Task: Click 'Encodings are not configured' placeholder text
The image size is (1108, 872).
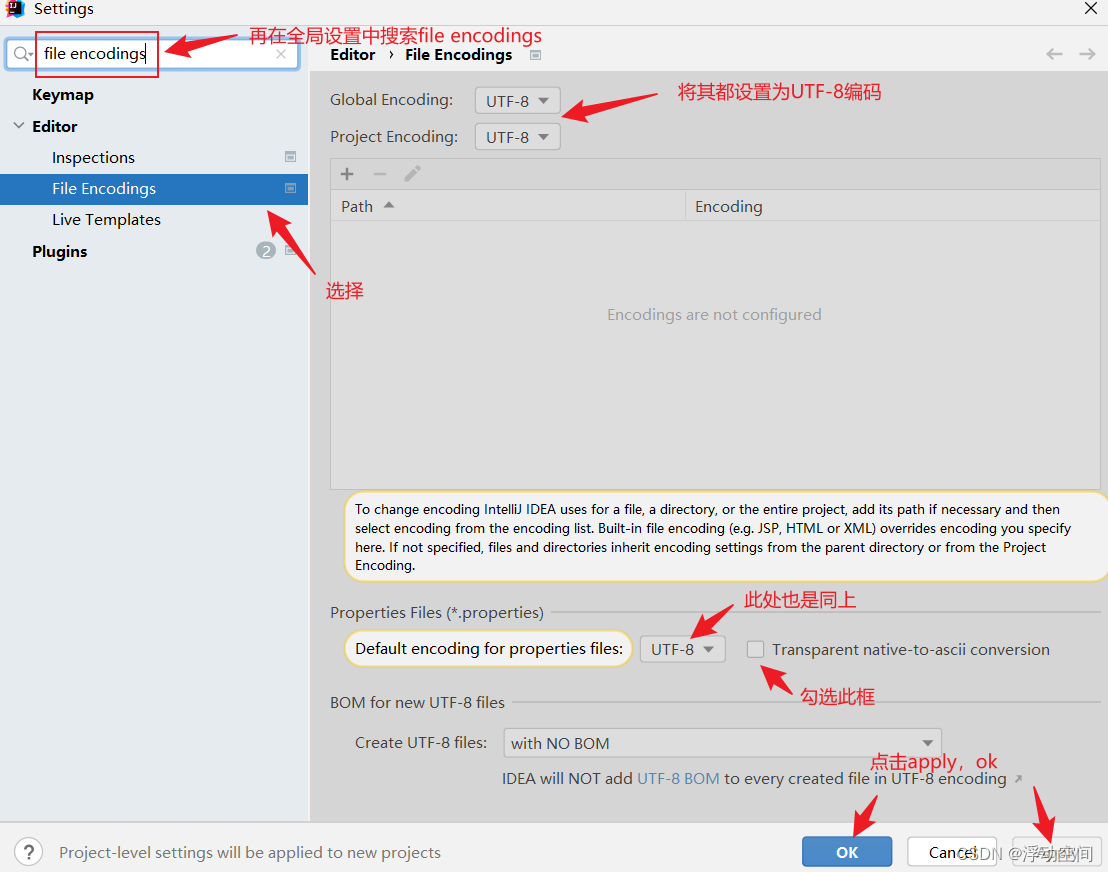Action: coord(714,314)
